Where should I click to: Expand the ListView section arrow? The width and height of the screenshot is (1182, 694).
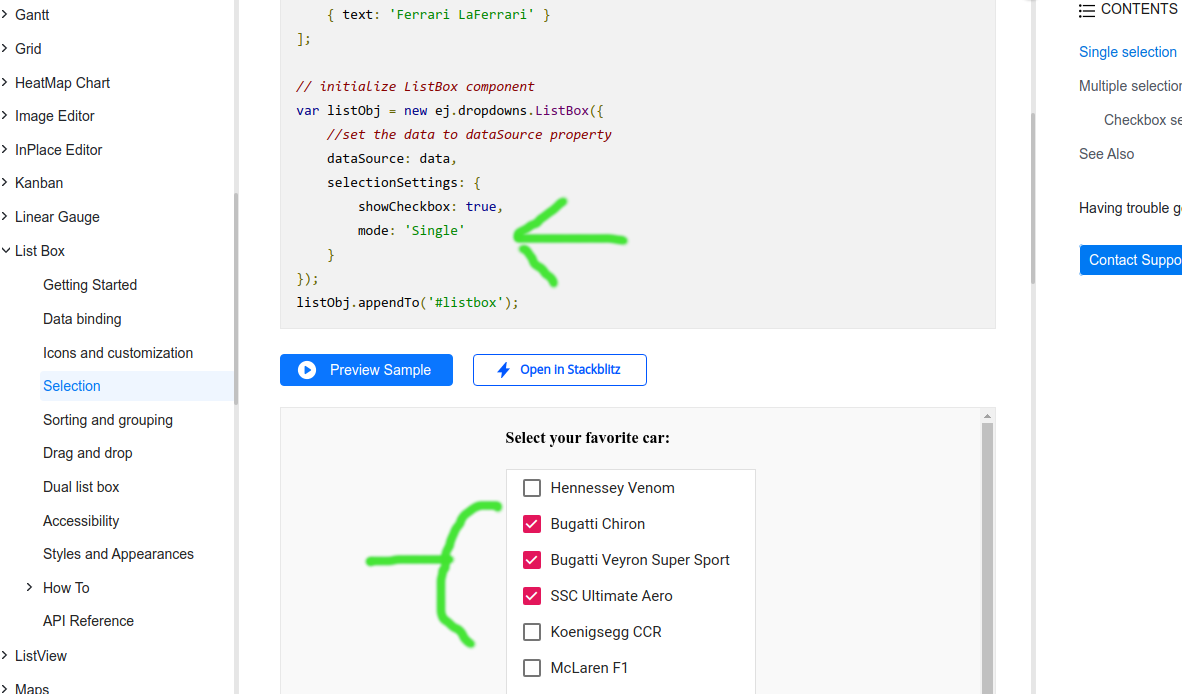[x=4, y=656]
